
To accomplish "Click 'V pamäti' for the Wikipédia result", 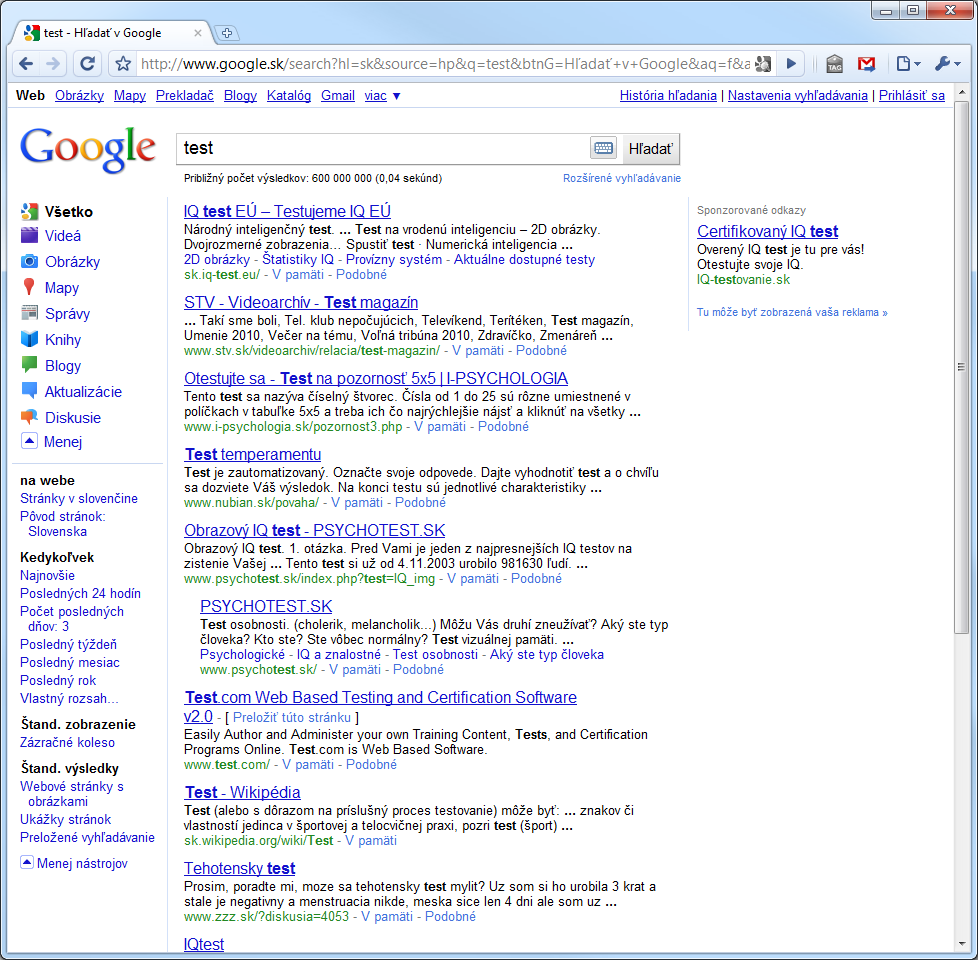I will pyautogui.click(x=371, y=841).
